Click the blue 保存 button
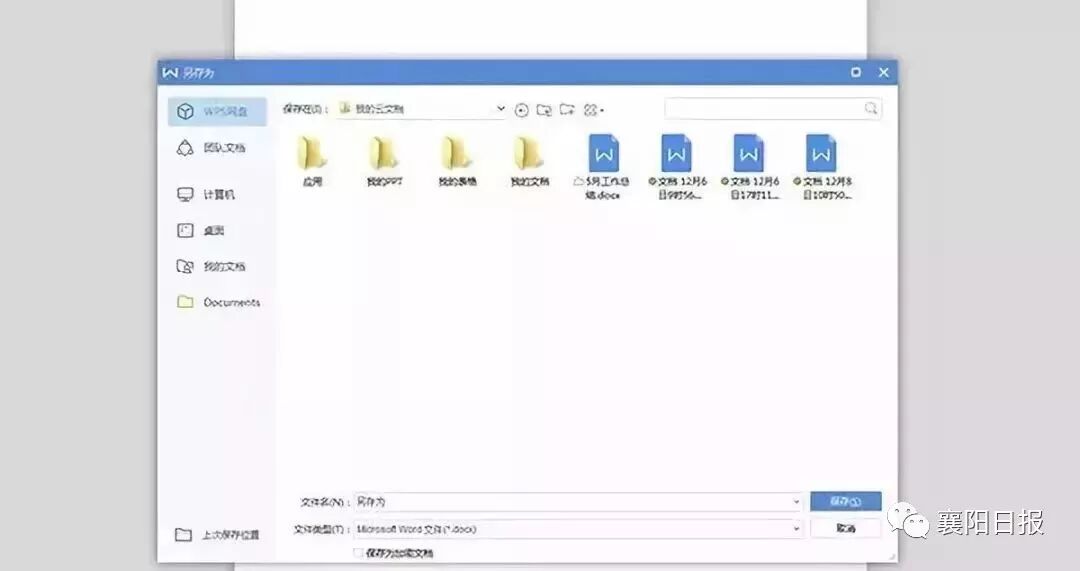1080x571 pixels. [x=846, y=501]
